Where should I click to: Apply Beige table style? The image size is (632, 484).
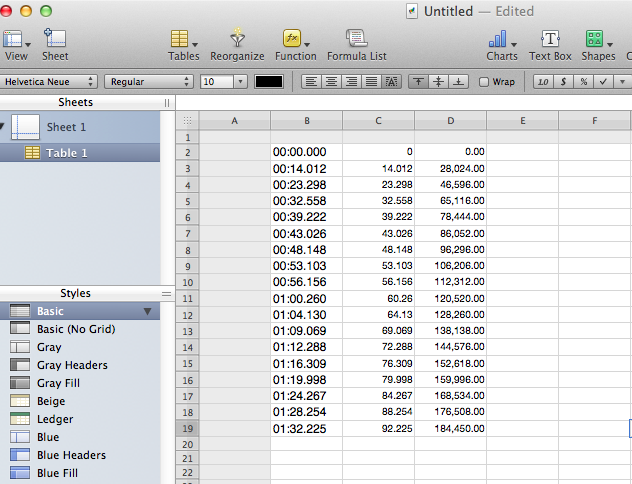80,401
